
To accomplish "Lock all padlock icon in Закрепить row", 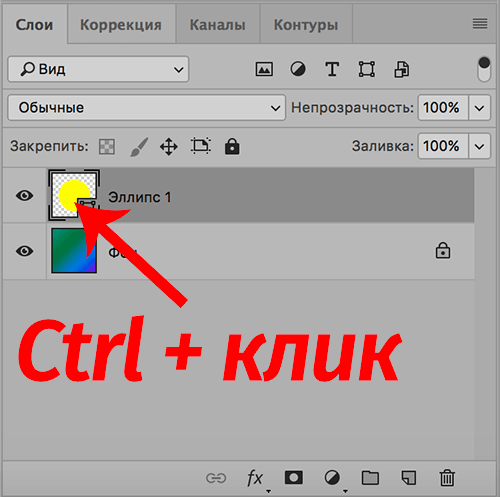I will coord(232,146).
